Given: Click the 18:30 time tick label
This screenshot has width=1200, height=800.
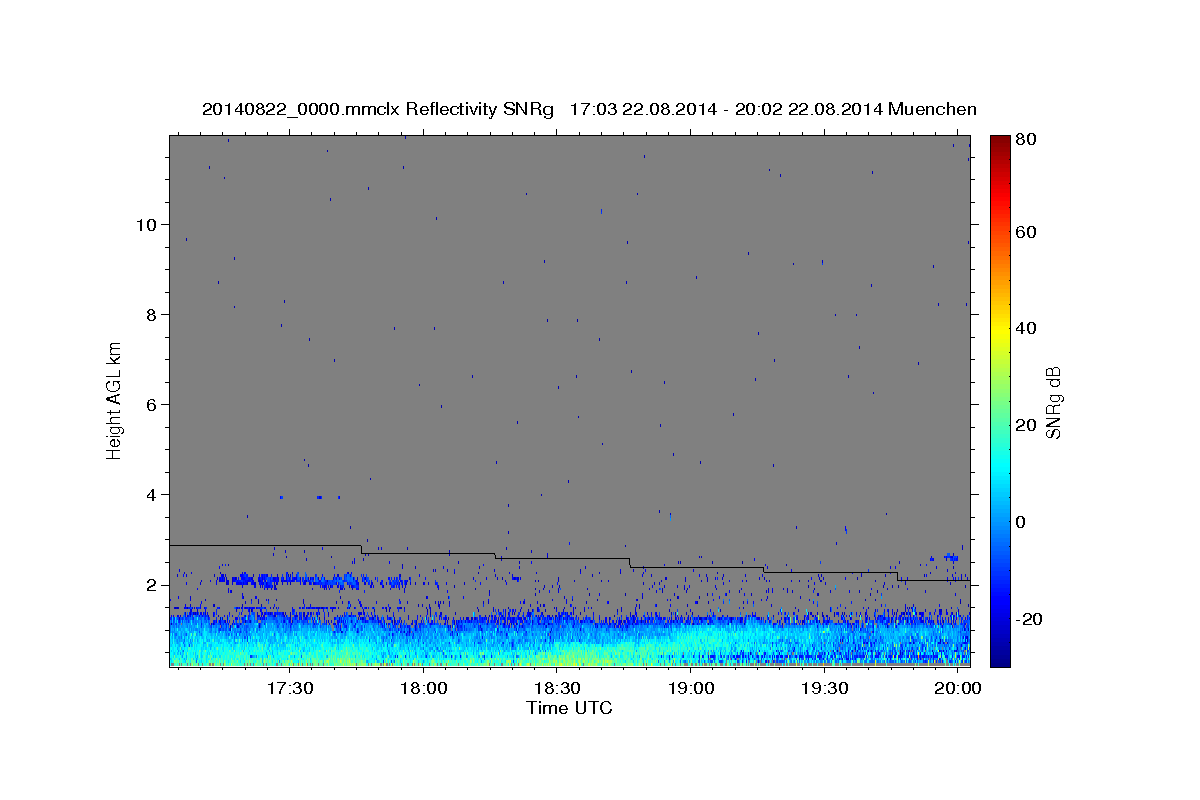Looking at the screenshot, I should click(x=557, y=690).
